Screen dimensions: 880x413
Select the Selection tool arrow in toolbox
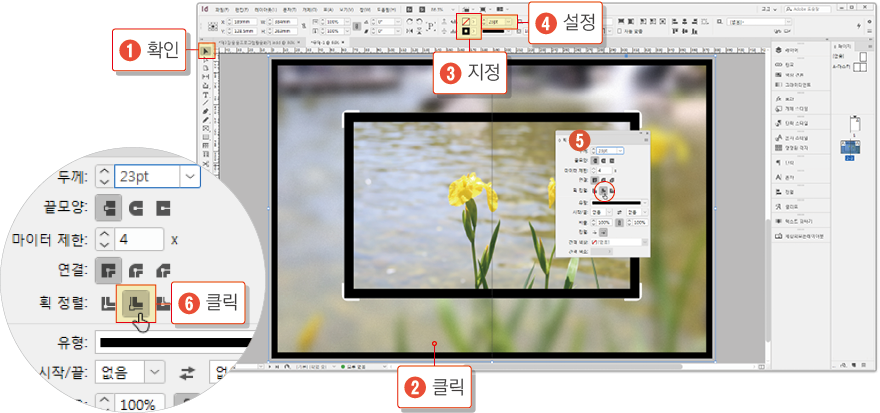(206, 52)
